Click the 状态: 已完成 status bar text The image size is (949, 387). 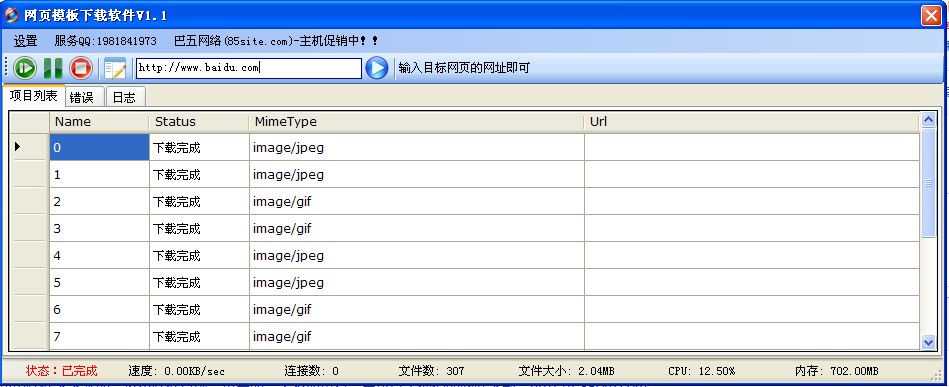pyautogui.click(x=61, y=371)
